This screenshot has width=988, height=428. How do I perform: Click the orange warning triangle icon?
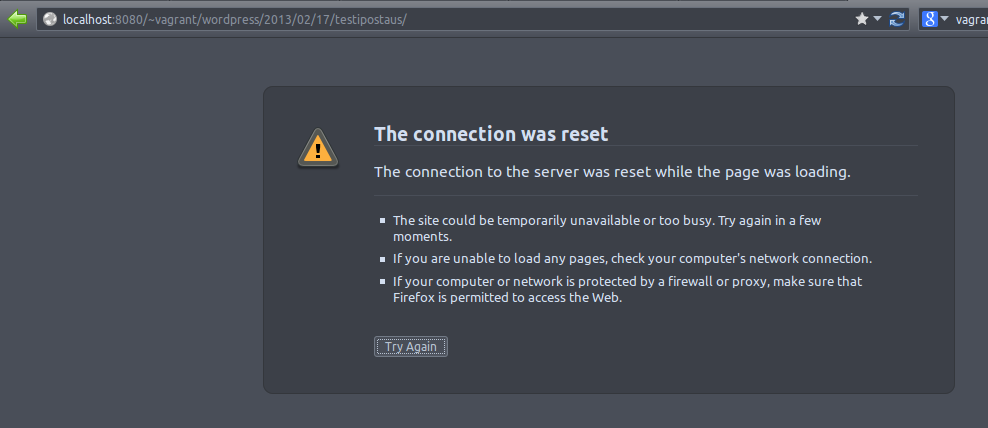tap(318, 149)
